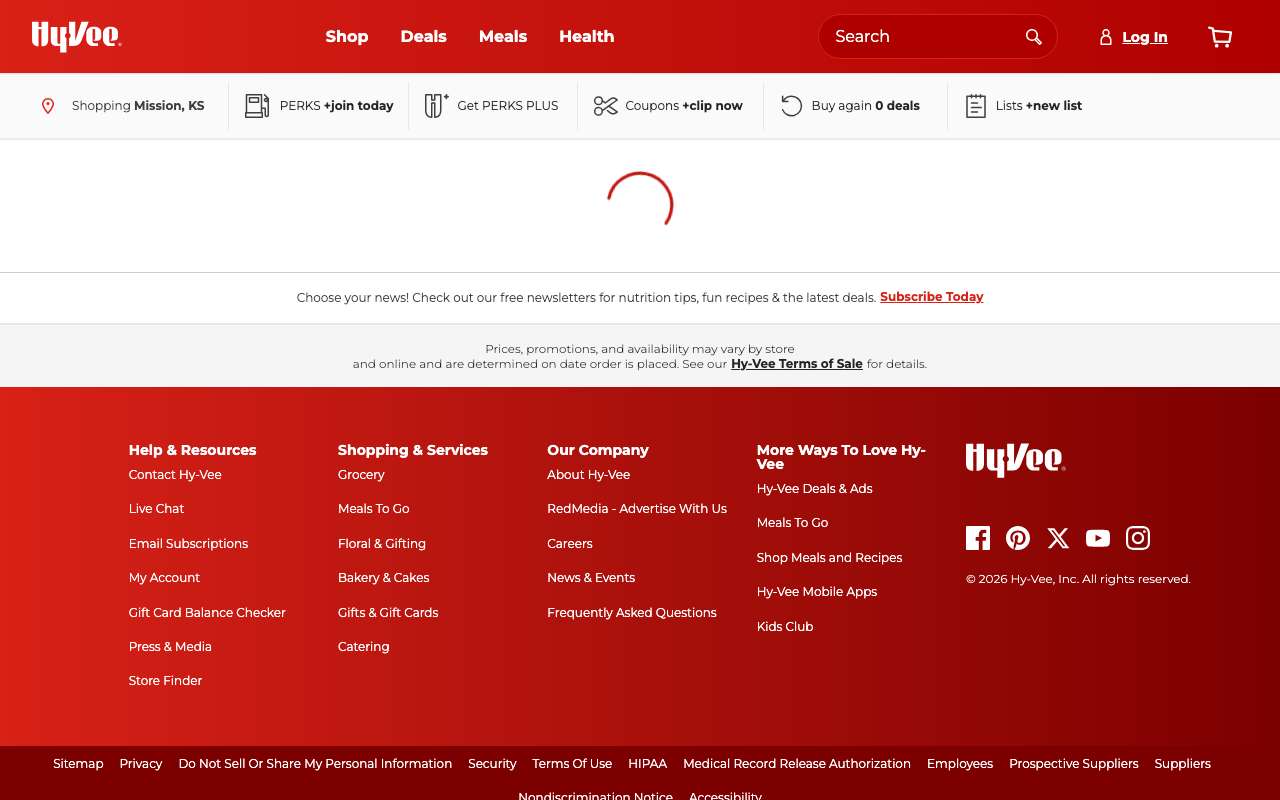Change store from Shopping Mission, KS
The width and height of the screenshot is (1280, 800).
pos(138,106)
